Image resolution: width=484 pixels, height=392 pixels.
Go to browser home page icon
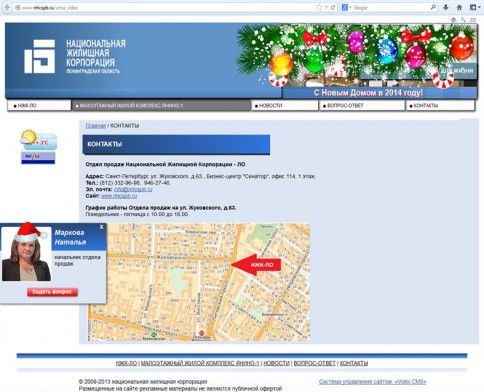tap(459, 7)
